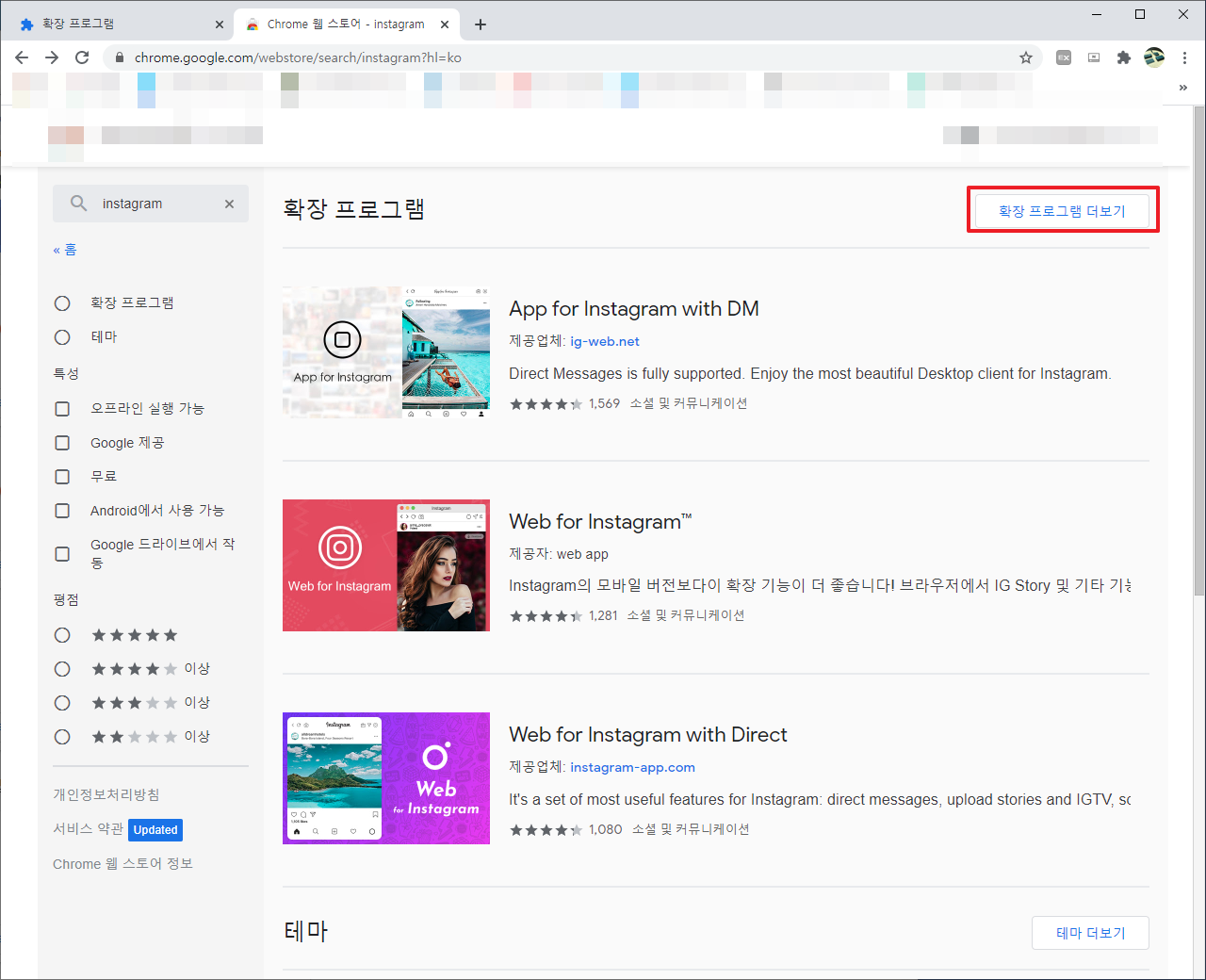Click the 1,281 rating count
Screen dimensions: 1206x980
point(603,615)
